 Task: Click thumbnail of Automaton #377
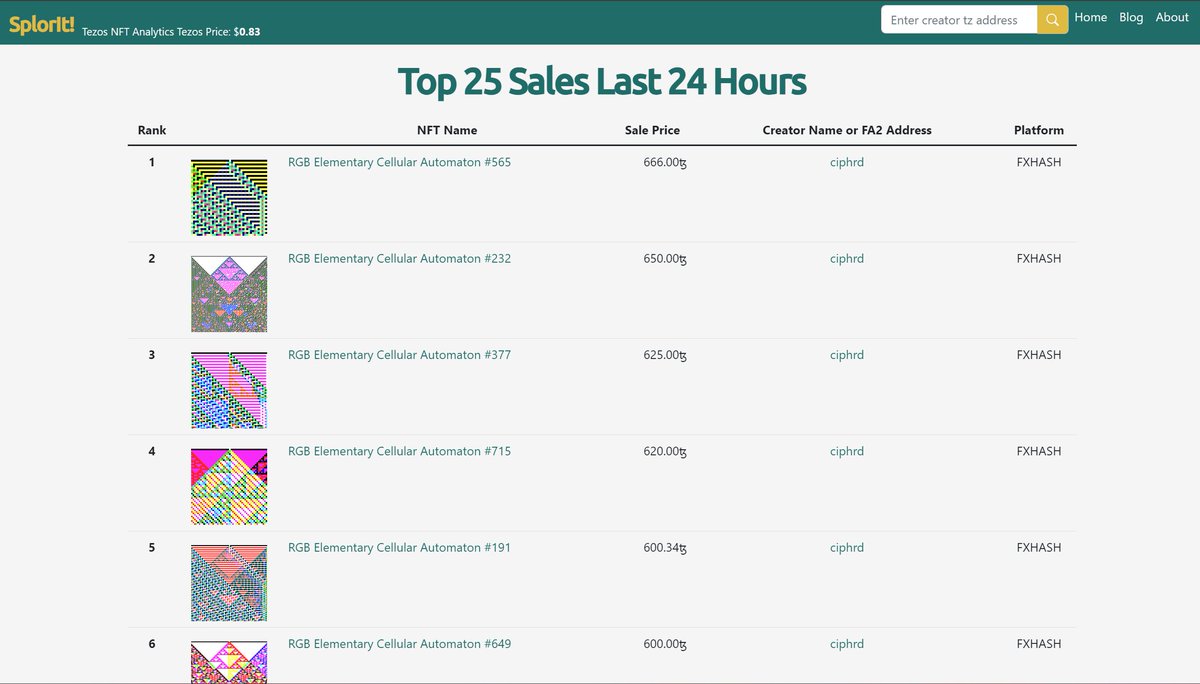coord(229,390)
